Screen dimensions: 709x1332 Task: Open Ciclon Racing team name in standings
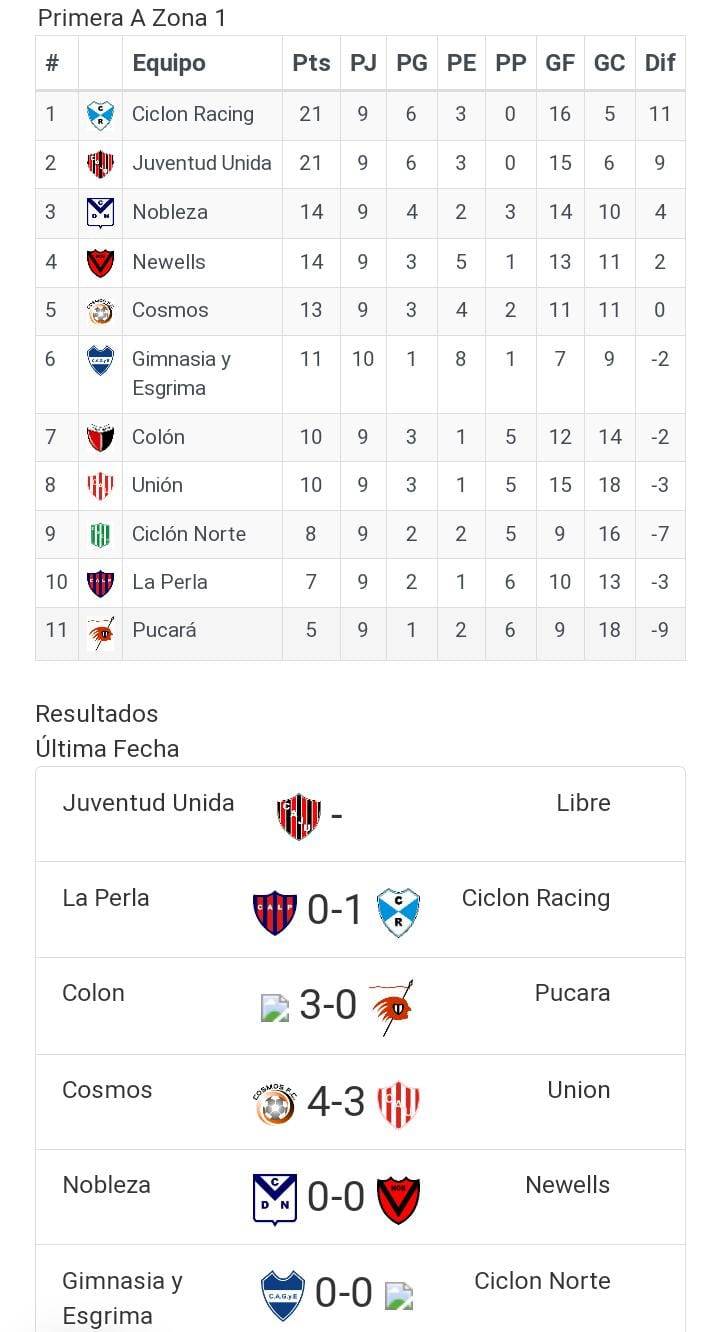(193, 114)
